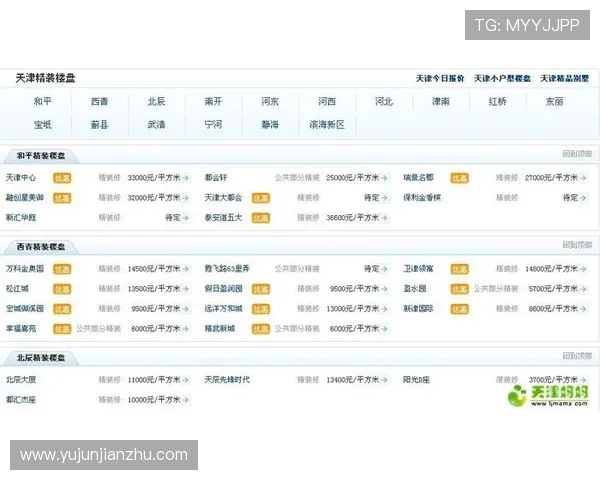Click 回到顶部 in 西青精装楼盘 section
This screenshot has height=480, width=600.
click(577, 245)
